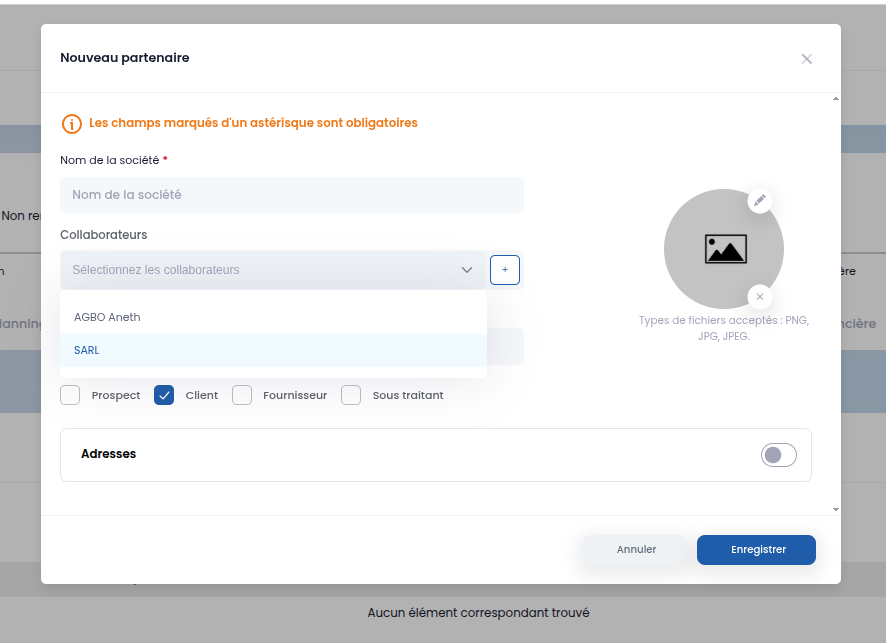
Task: Enable the Sous traitant checkbox
Action: pyautogui.click(x=351, y=395)
